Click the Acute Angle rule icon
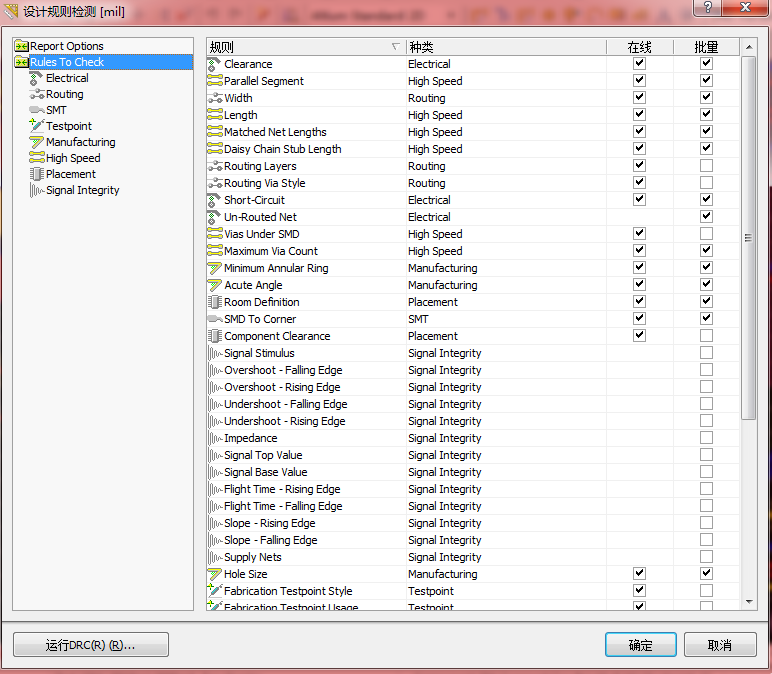 pyautogui.click(x=214, y=285)
